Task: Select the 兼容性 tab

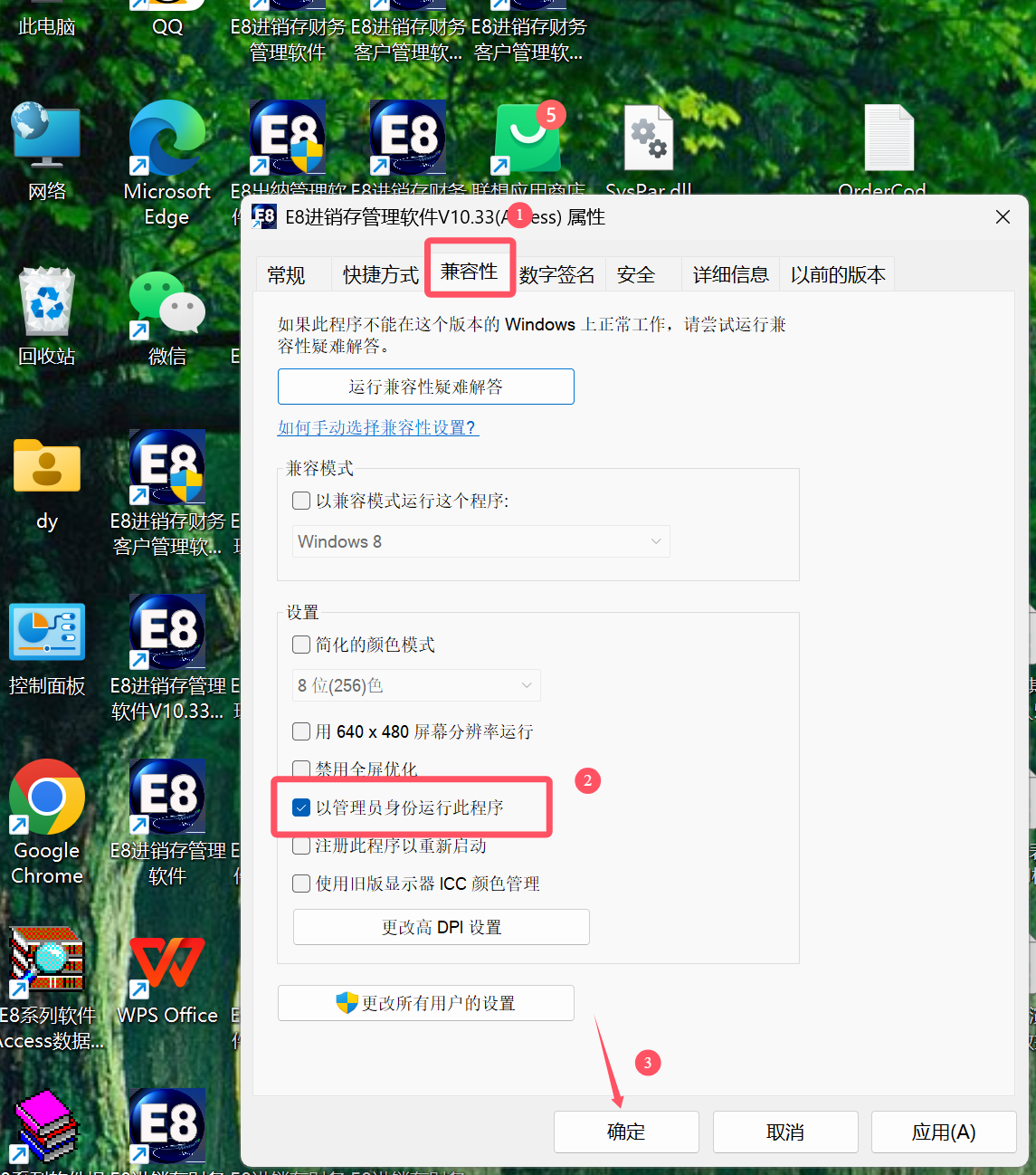Action: click(470, 272)
